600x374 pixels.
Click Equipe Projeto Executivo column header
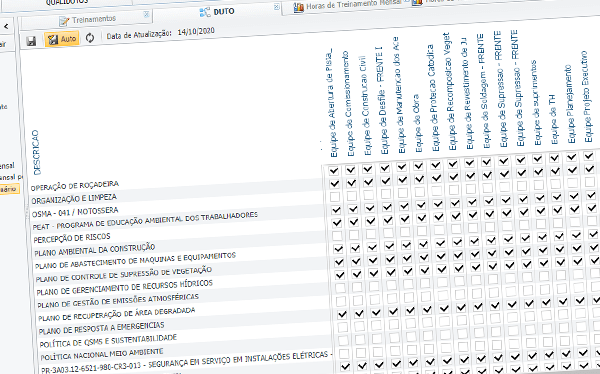(587, 96)
